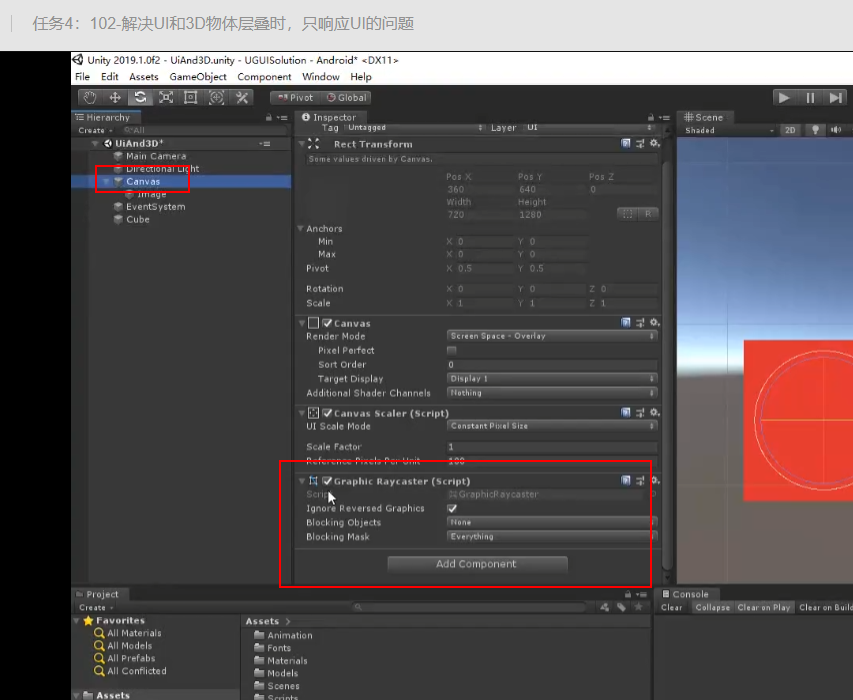Screen dimensions: 853x700
Task: Select the Hand tool in the toolbar
Action: [90, 98]
